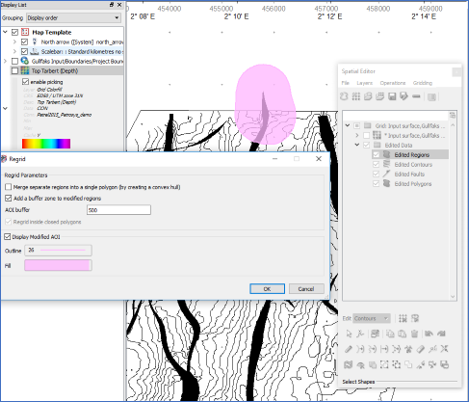This screenshot has height=402, width=469.
Task: Click the Edited Faults layer icon
Action: tap(386, 174)
